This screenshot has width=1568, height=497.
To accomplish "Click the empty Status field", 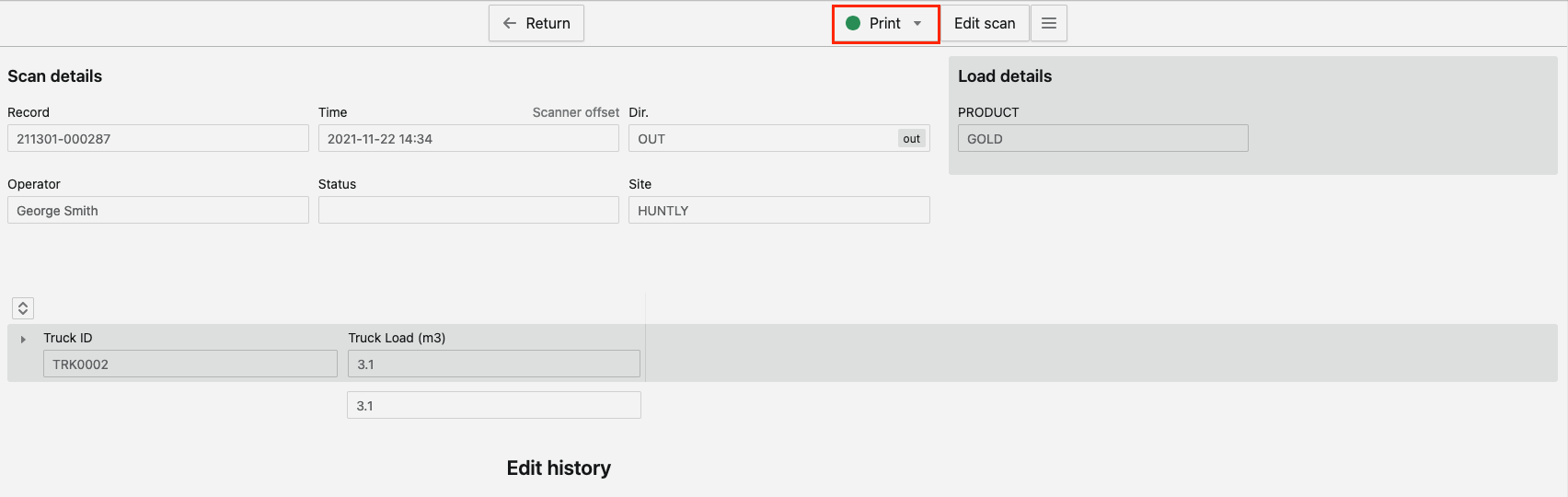I will tap(468, 211).
